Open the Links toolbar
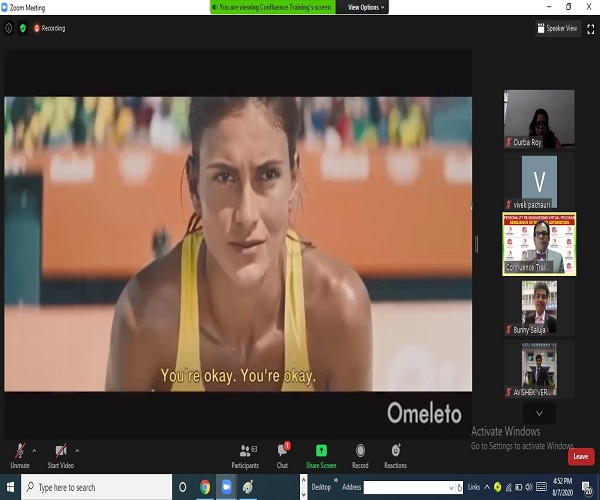600x500 pixels. coord(474,487)
